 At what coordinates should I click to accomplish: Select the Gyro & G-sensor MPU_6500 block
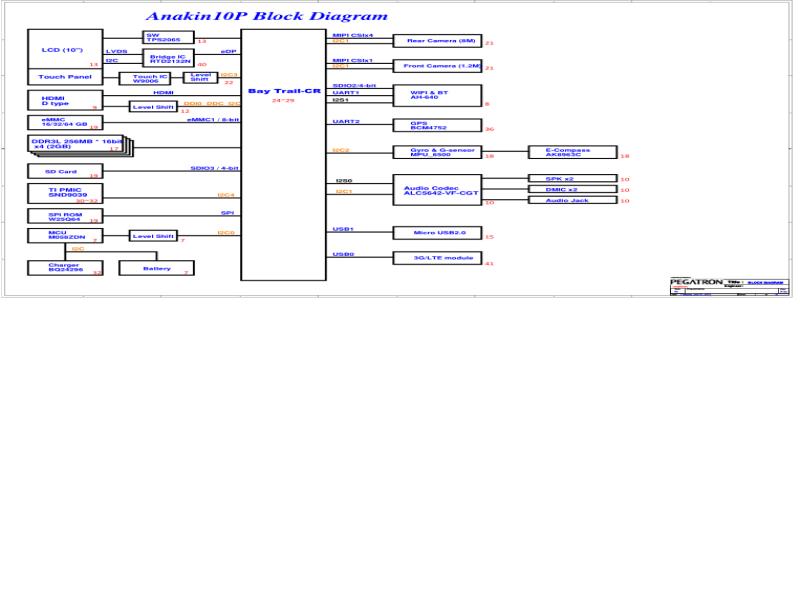(x=437, y=152)
